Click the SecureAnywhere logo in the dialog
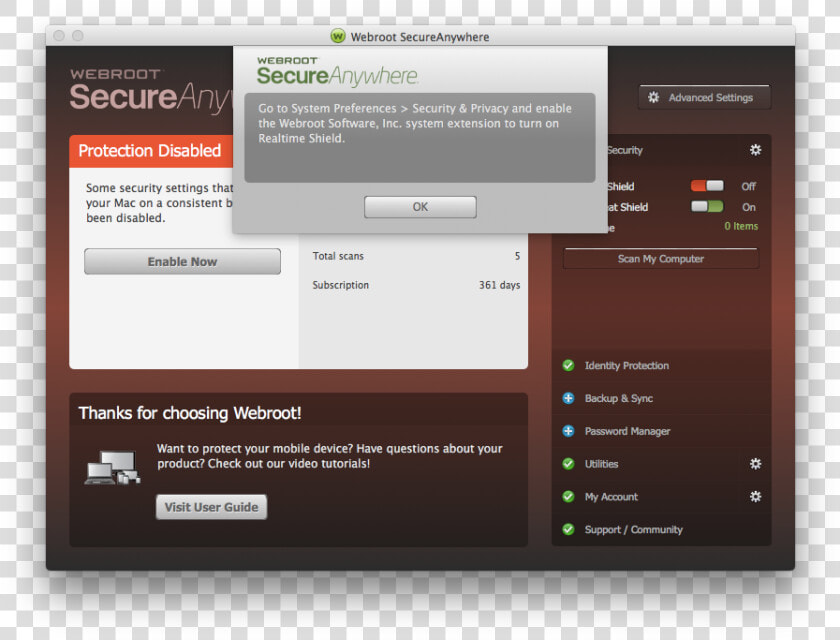This screenshot has width=840, height=640. pyautogui.click(x=338, y=71)
